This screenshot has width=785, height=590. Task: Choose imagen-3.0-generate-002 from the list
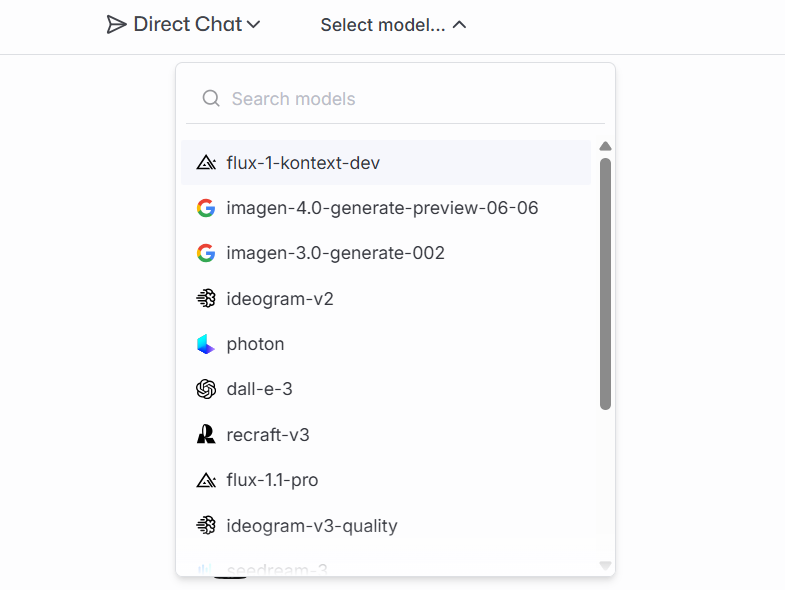click(335, 253)
